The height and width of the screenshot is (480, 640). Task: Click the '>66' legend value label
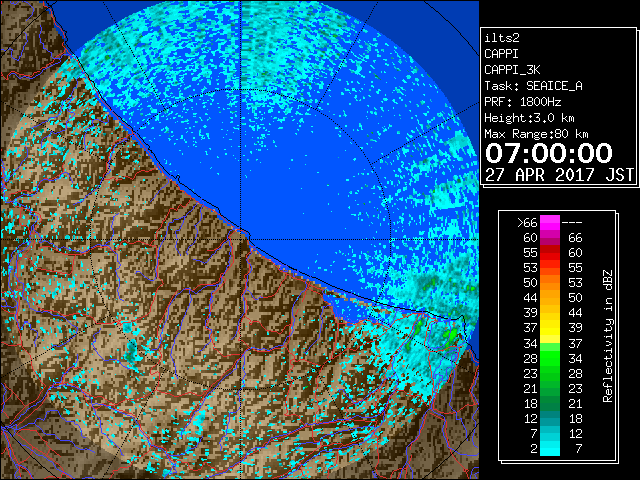click(x=527, y=223)
